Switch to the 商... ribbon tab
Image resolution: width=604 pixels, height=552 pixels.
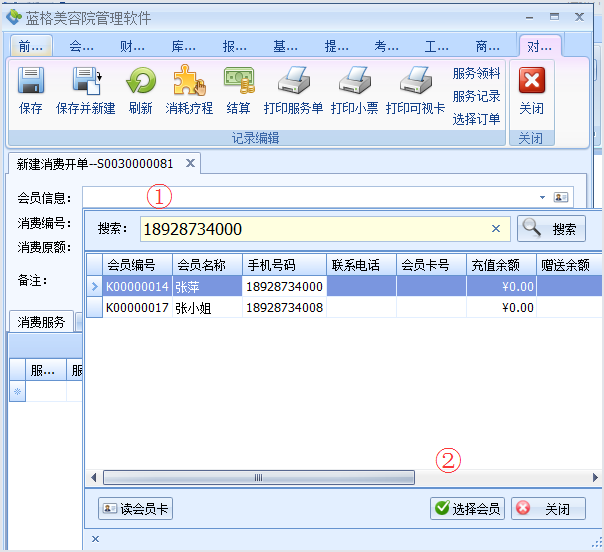(x=488, y=46)
